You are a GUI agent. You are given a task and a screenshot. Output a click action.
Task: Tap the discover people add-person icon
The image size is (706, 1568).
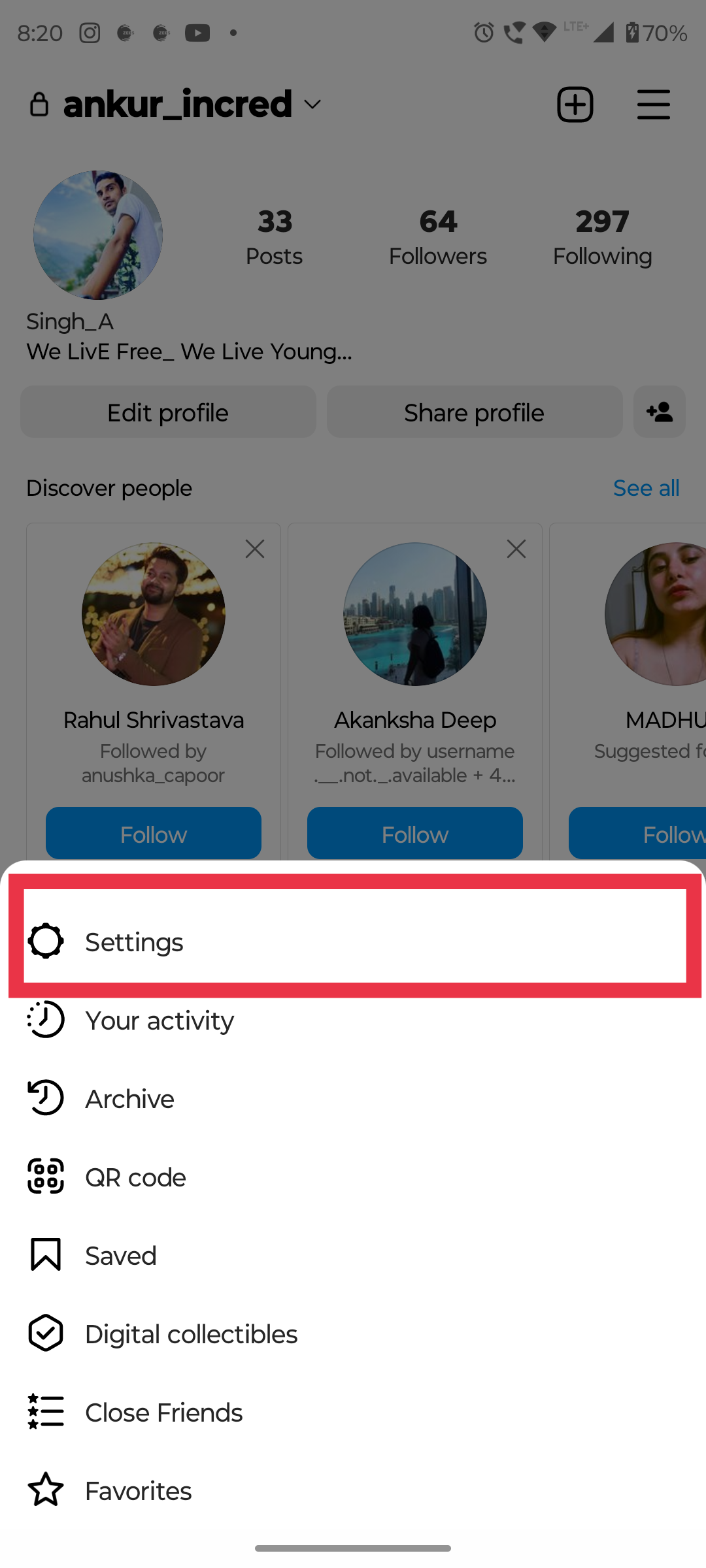pyautogui.click(x=660, y=412)
